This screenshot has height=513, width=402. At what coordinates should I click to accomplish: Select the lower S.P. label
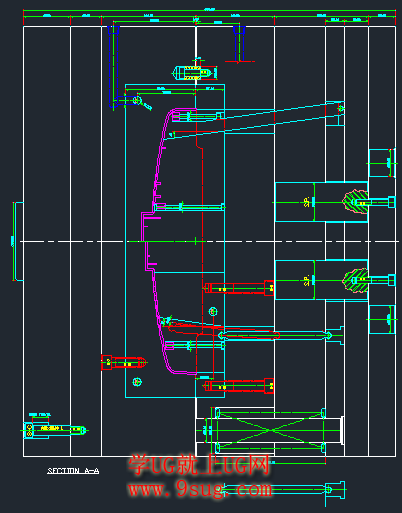pos(307,280)
